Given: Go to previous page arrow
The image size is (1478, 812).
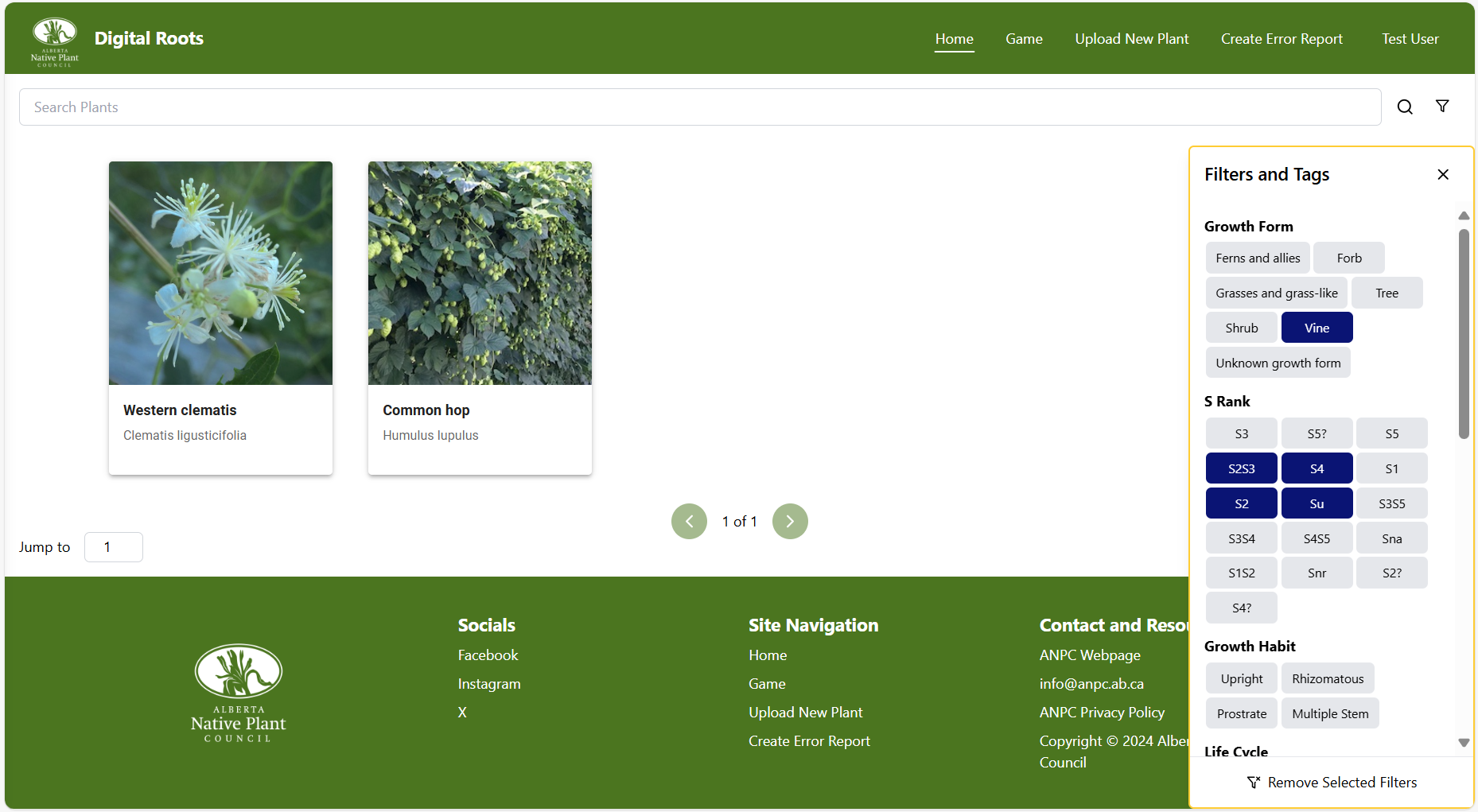Looking at the screenshot, I should pyautogui.click(x=689, y=521).
